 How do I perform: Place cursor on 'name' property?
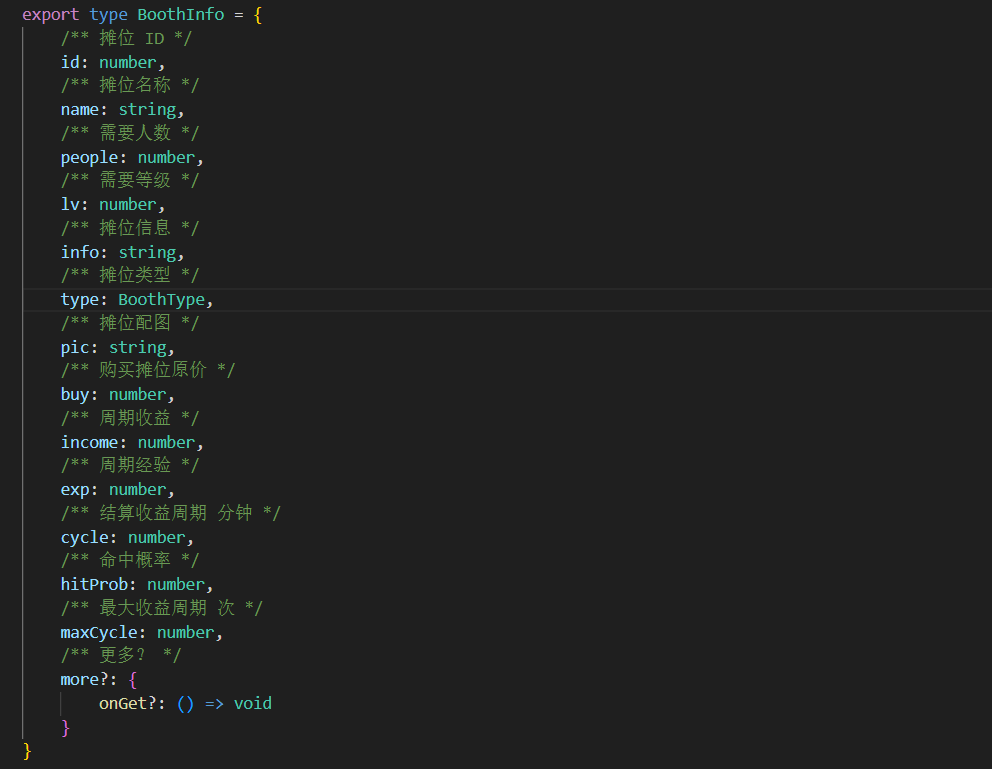80,109
